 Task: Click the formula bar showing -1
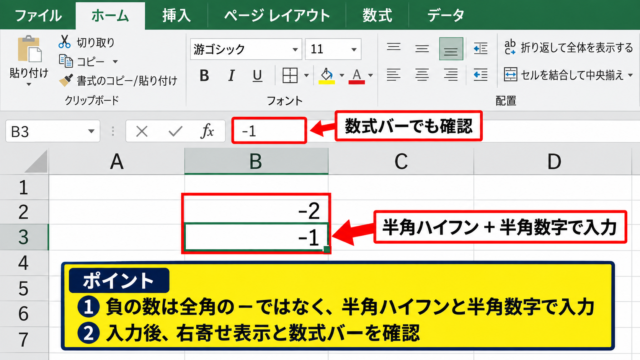pyautogui.click(x=269, y=131)
